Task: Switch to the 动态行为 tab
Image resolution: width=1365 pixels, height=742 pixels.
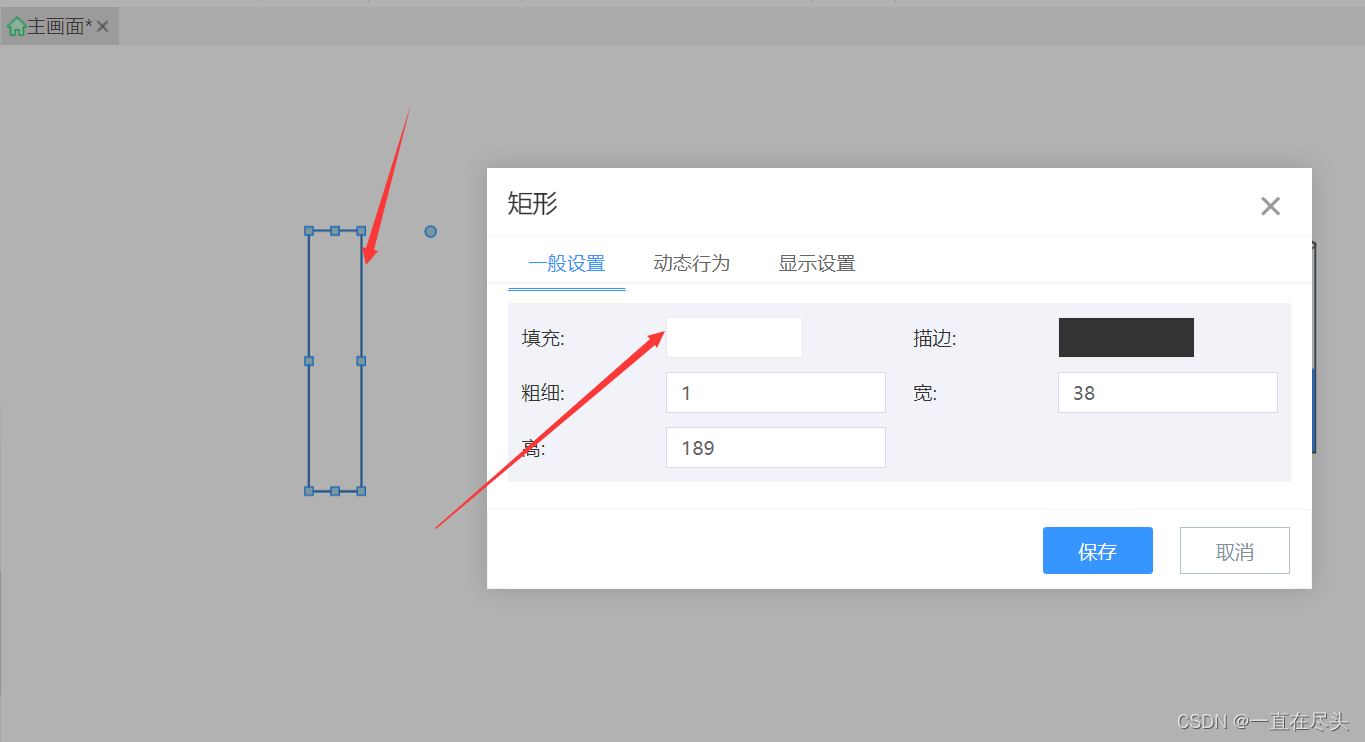Action: 691,262
